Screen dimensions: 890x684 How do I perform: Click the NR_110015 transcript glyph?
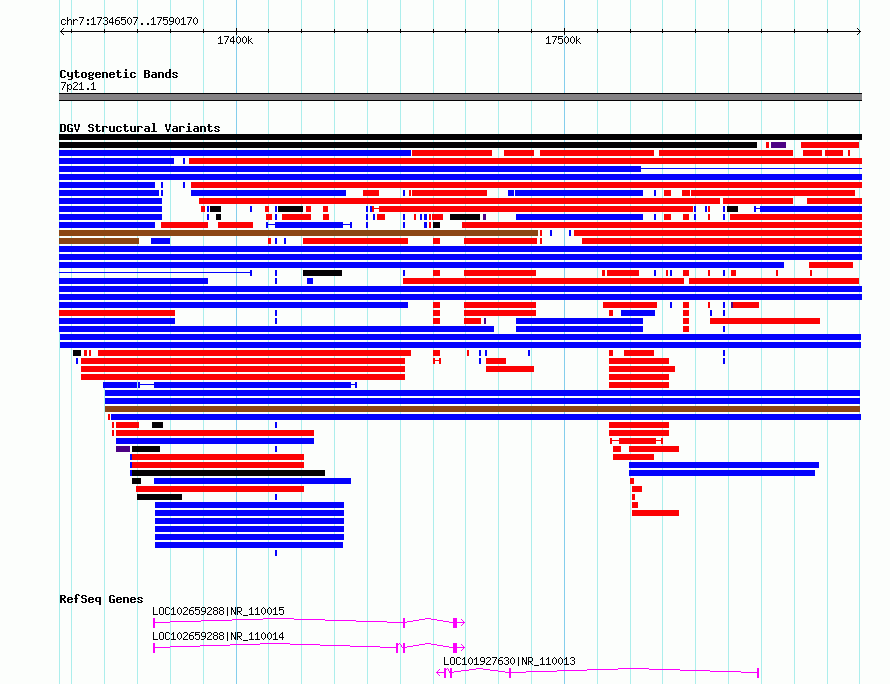(x=309, y=623)
